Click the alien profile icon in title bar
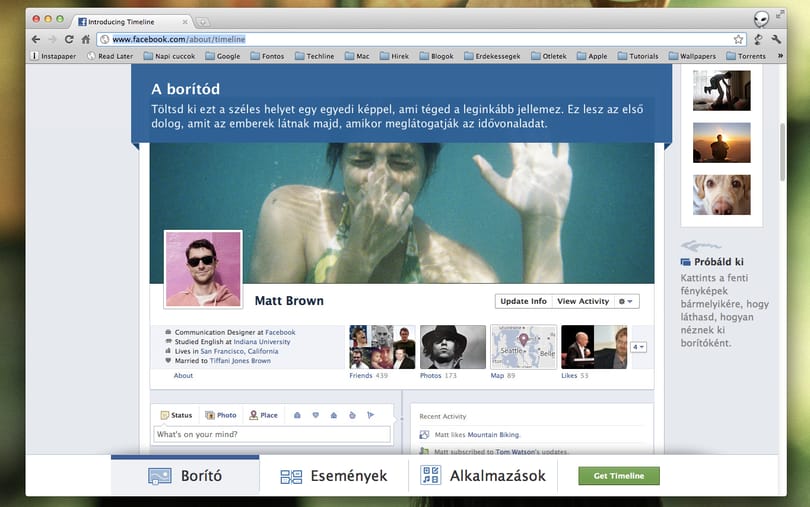810x507 pixels. click(x=761, y=19)
